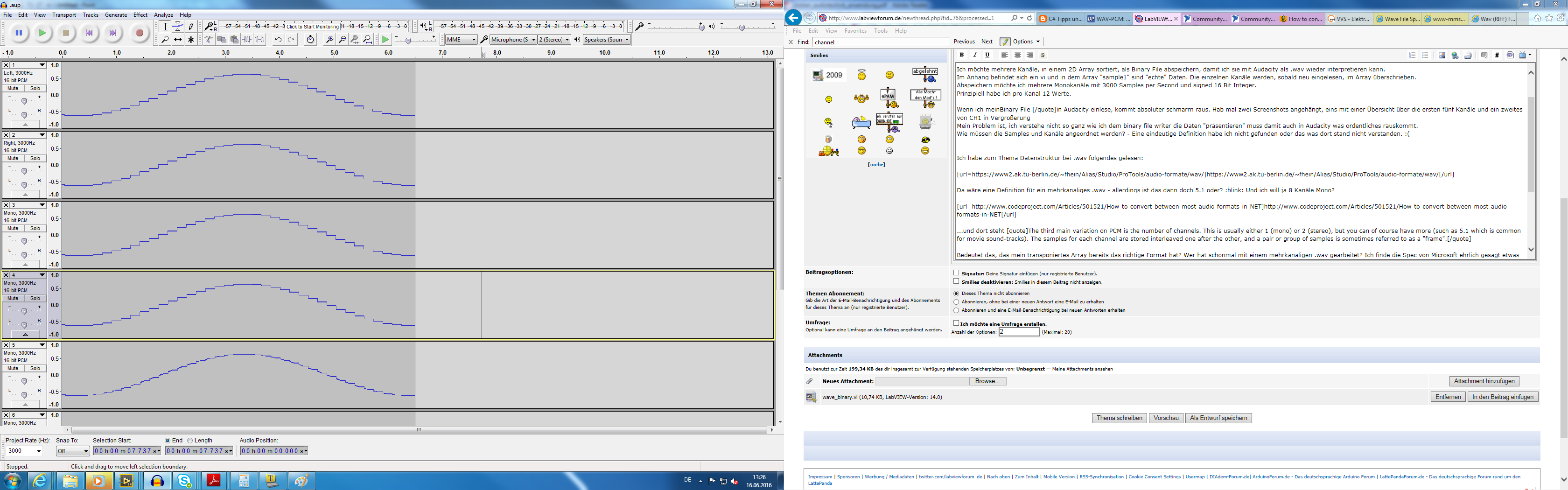Open the Snap To dropdown

pyautogui.click(x=72, y=451)
